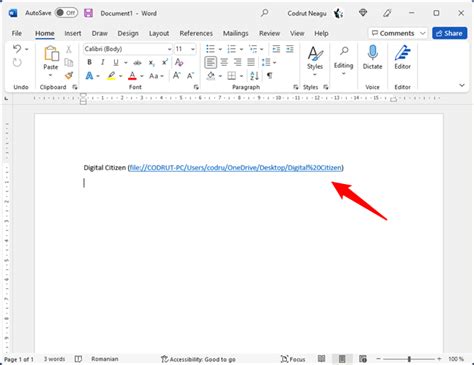Screen dimensions: 474x365
Task: Click the Cut scissors icon
Action: click(69, 49)
